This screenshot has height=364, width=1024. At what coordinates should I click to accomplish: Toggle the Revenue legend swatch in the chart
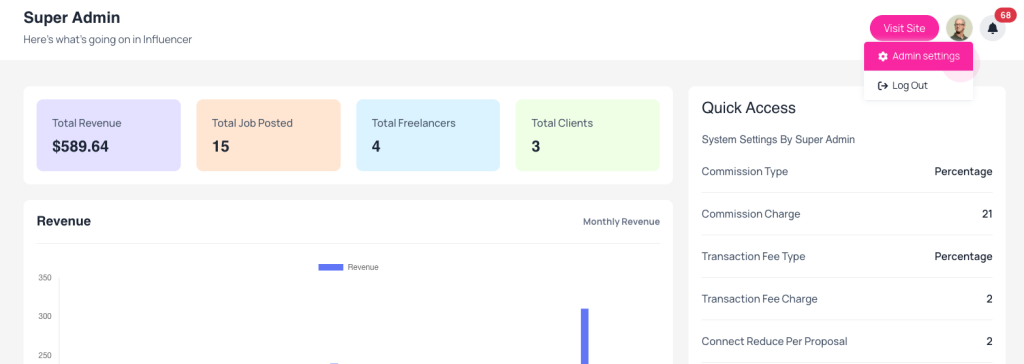[330, 267]
